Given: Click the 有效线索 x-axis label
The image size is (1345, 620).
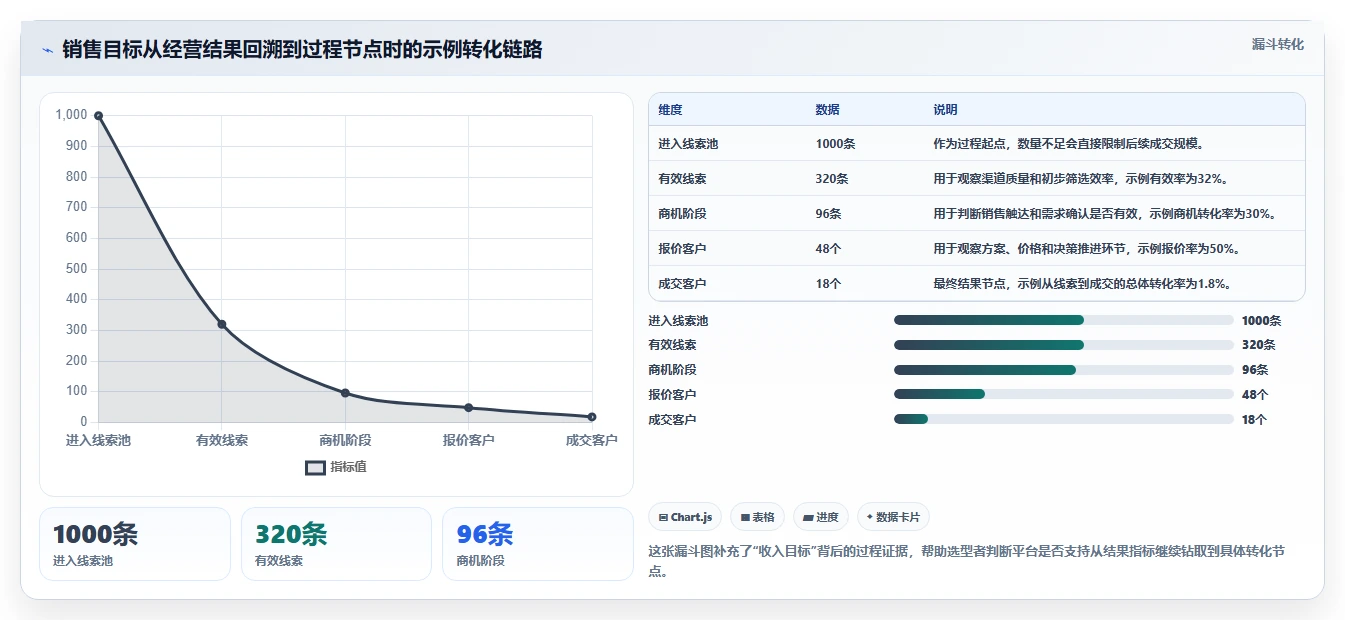Looking at the screenshot, I should coord(222,440).
